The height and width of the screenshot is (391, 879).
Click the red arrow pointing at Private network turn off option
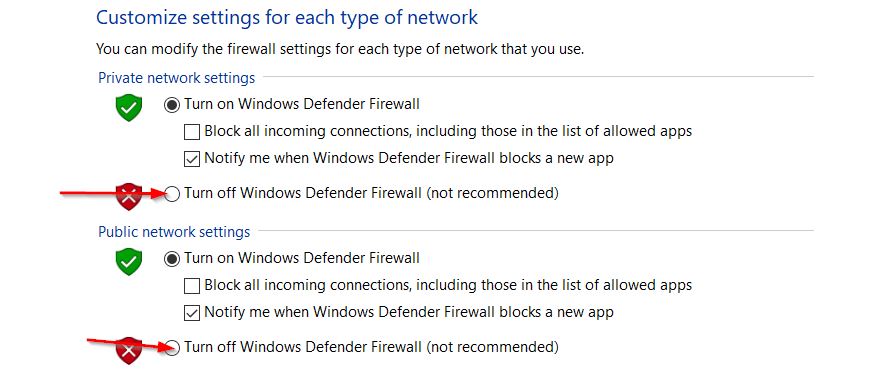coord(112,194)
